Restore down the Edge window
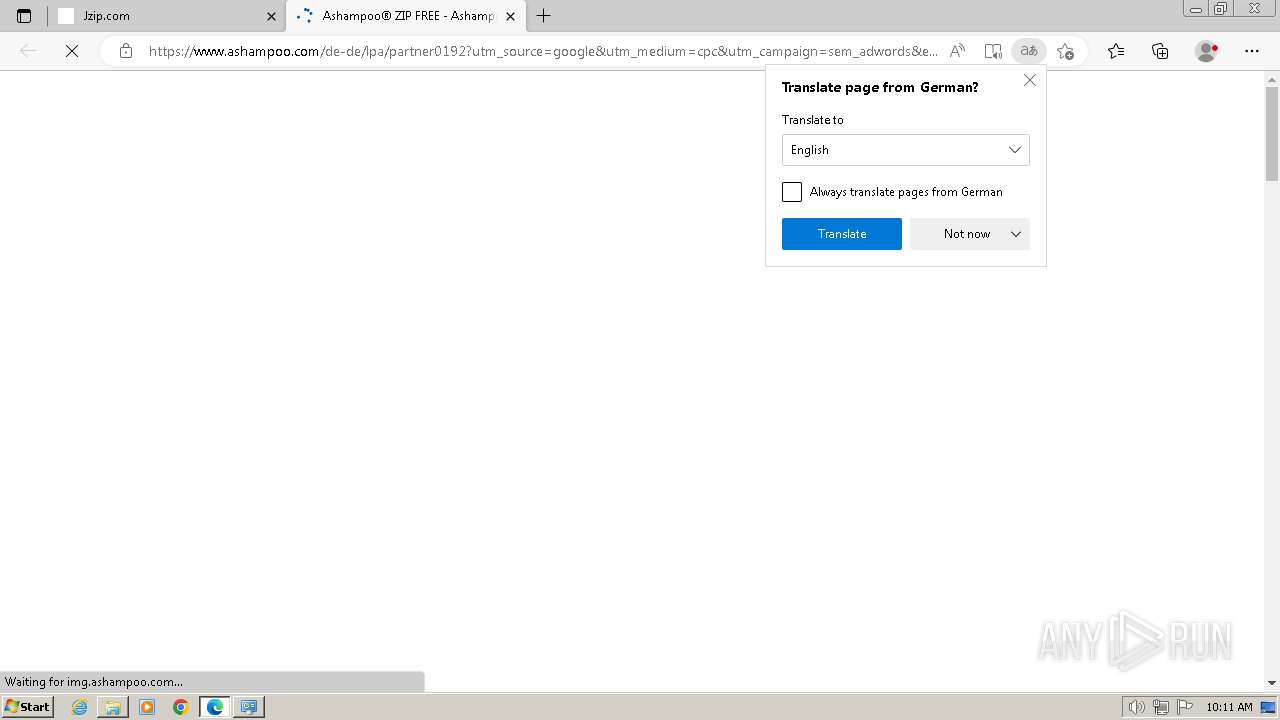The width and height of the screenshot is (1280, 720). (1221, 9)
